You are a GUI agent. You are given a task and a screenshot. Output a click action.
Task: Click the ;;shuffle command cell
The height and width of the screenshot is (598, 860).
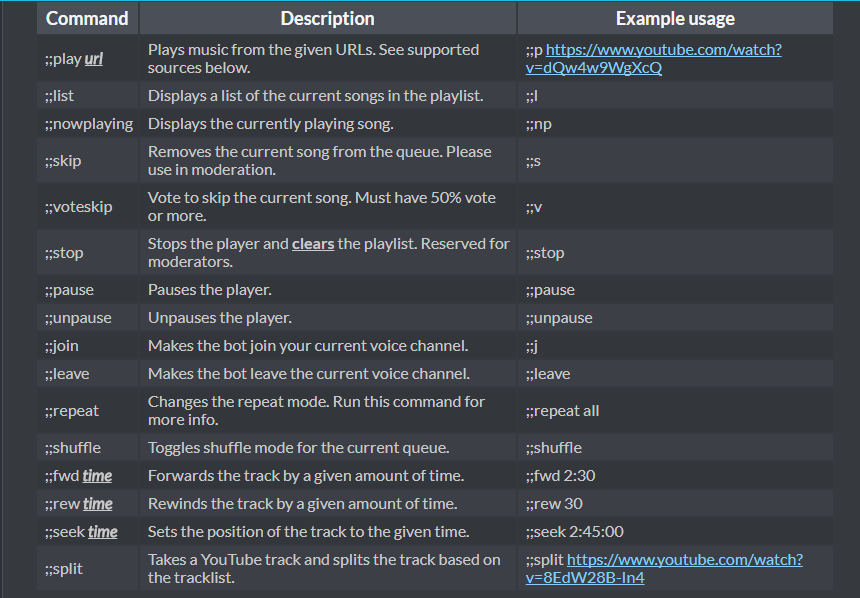[73, 448]
